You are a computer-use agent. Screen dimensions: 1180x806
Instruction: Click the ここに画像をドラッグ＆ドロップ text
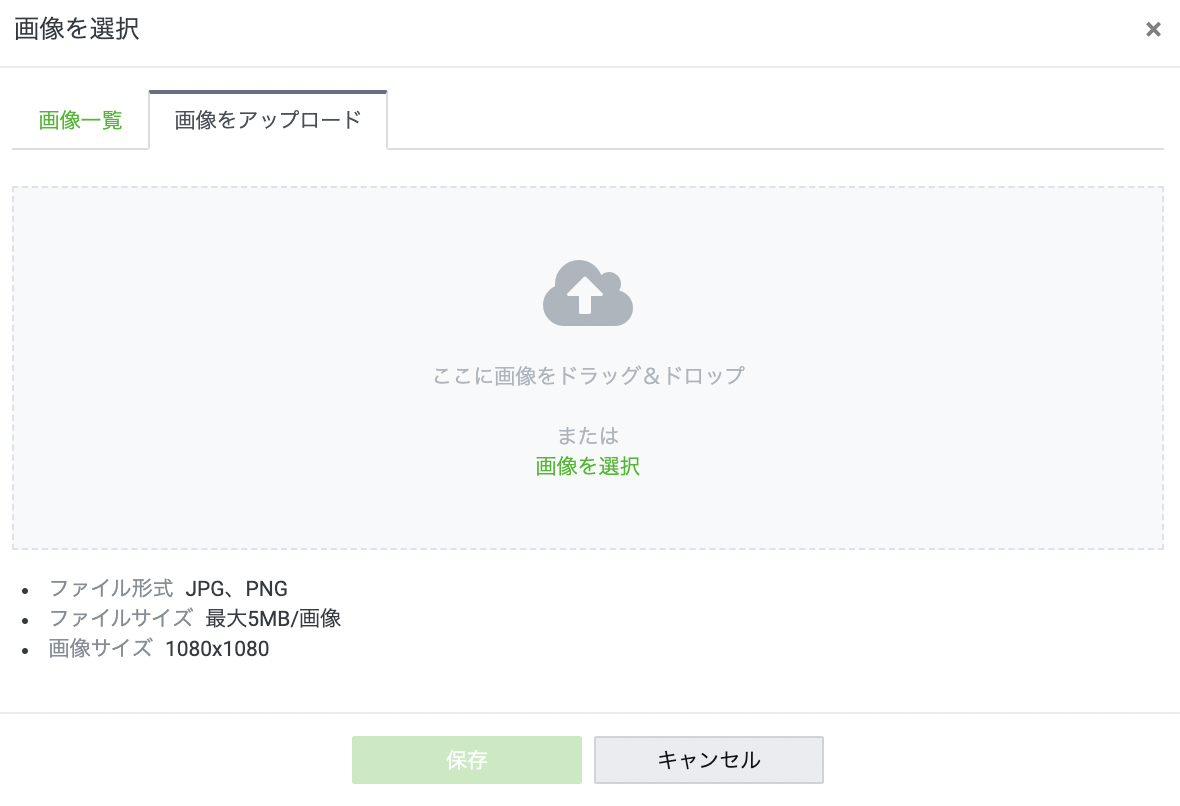(588, 376)
